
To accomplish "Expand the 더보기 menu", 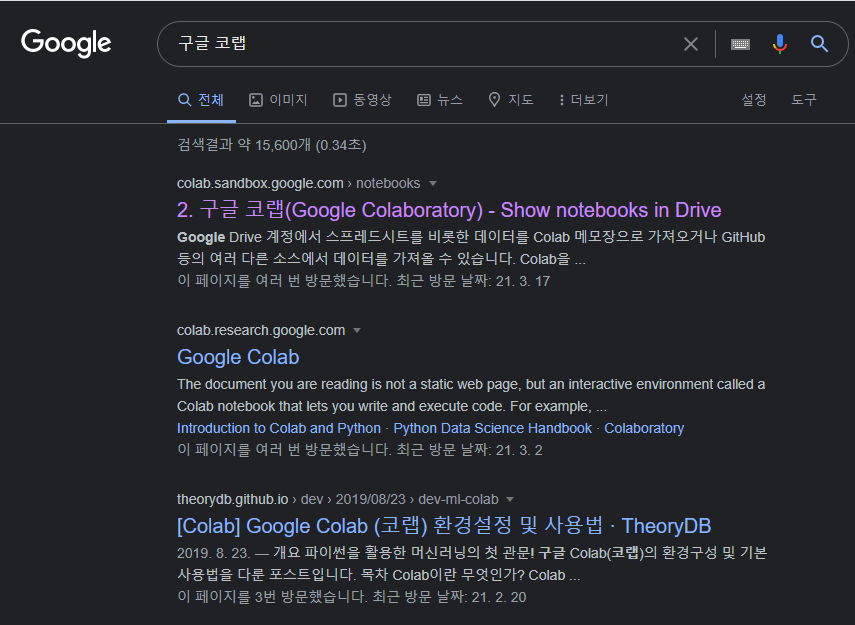I will click(583, 100).
